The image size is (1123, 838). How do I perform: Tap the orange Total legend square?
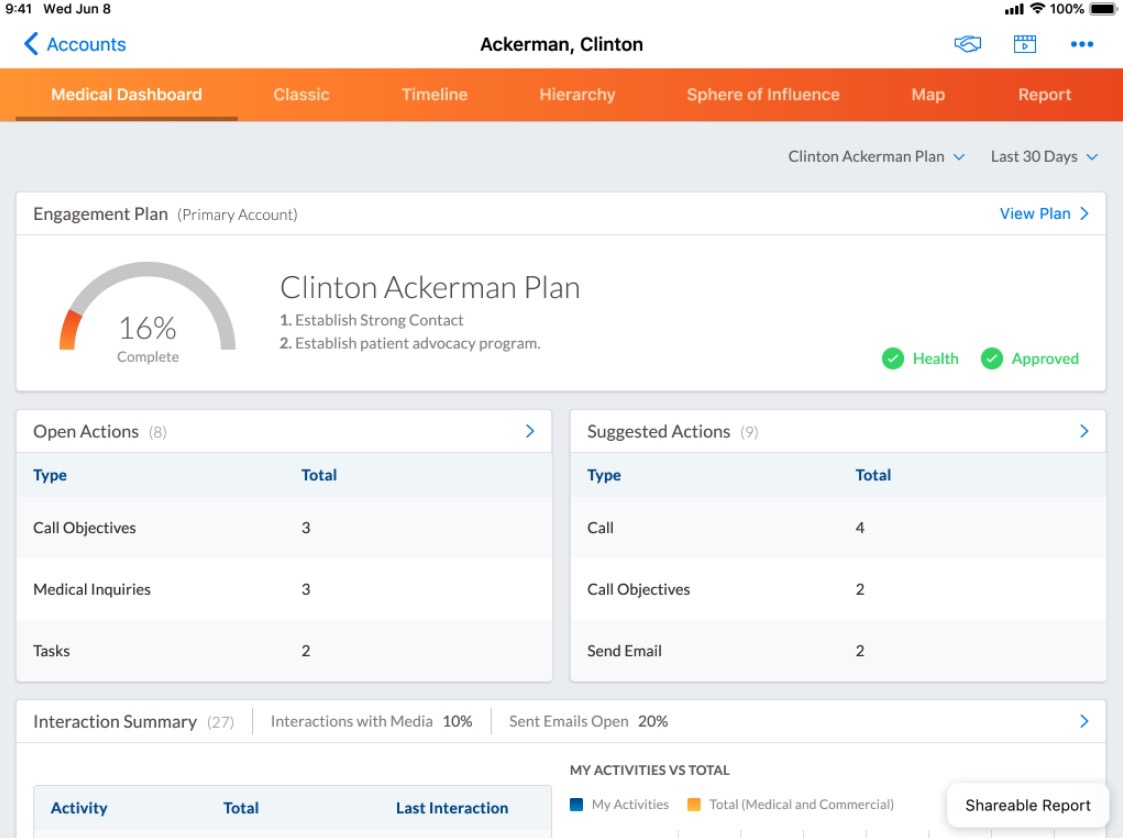[694, 804]
